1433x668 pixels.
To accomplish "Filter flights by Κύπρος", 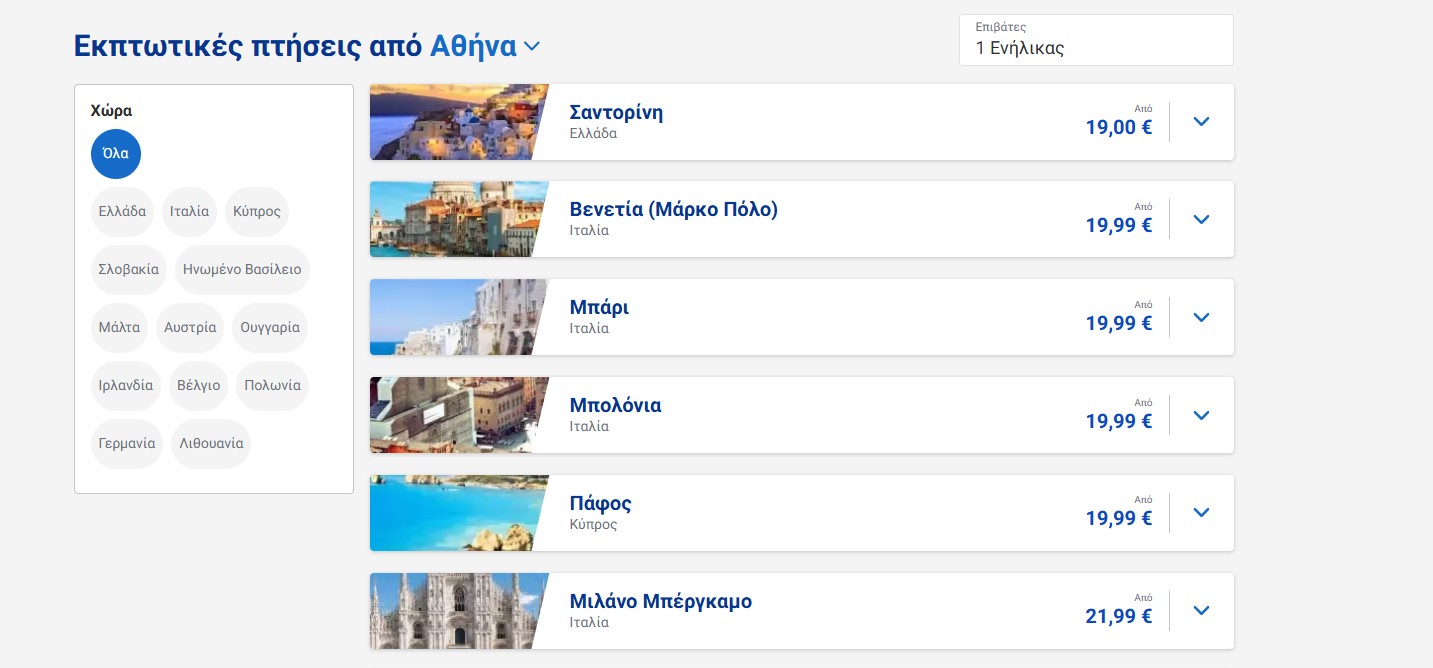I will 256,212.
